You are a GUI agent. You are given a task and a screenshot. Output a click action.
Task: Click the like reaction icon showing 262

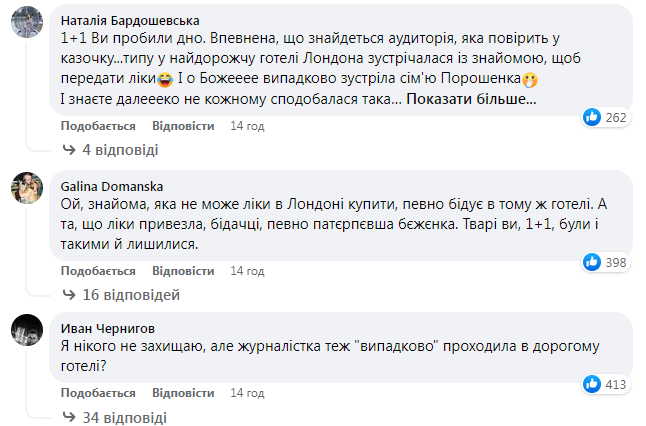[592, 117]
